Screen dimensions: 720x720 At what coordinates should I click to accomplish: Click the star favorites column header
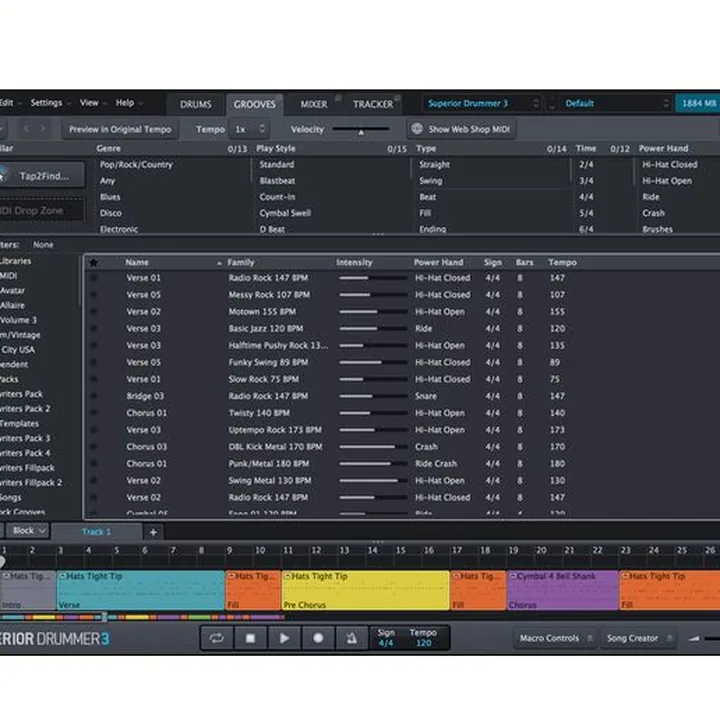pos(93,263)
